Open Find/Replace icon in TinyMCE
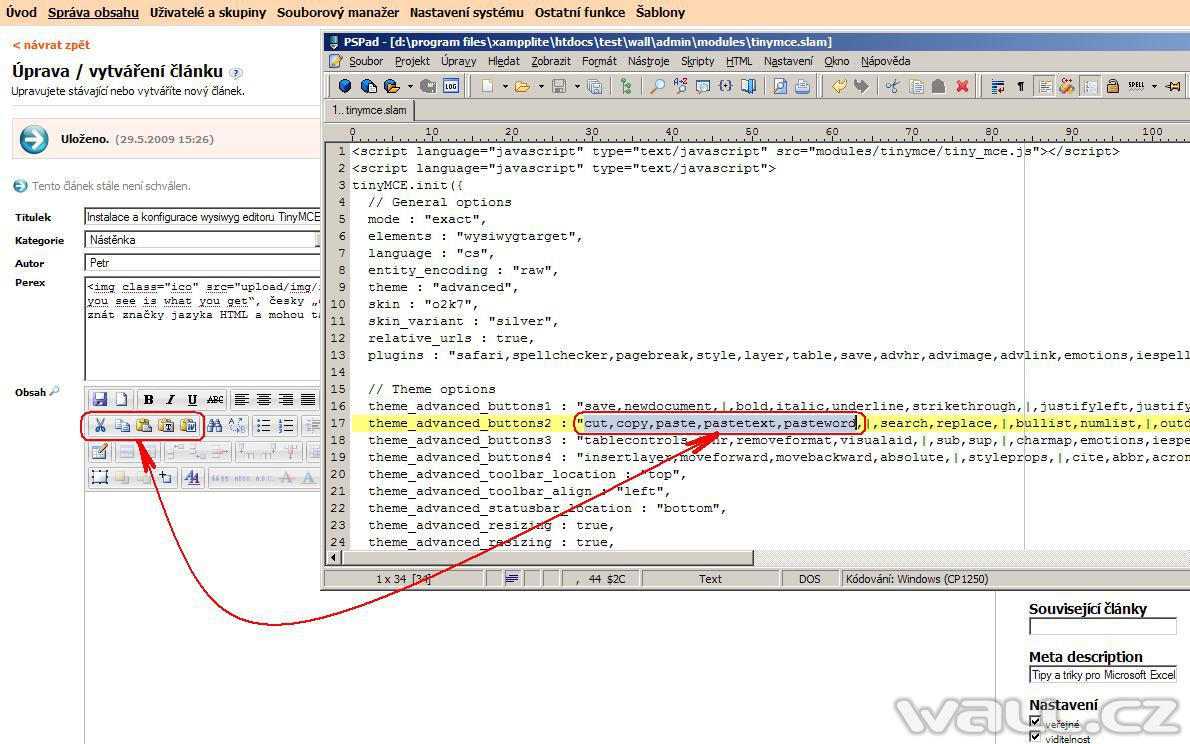This screenshot has width=1190, height=744. pos(237,426)
